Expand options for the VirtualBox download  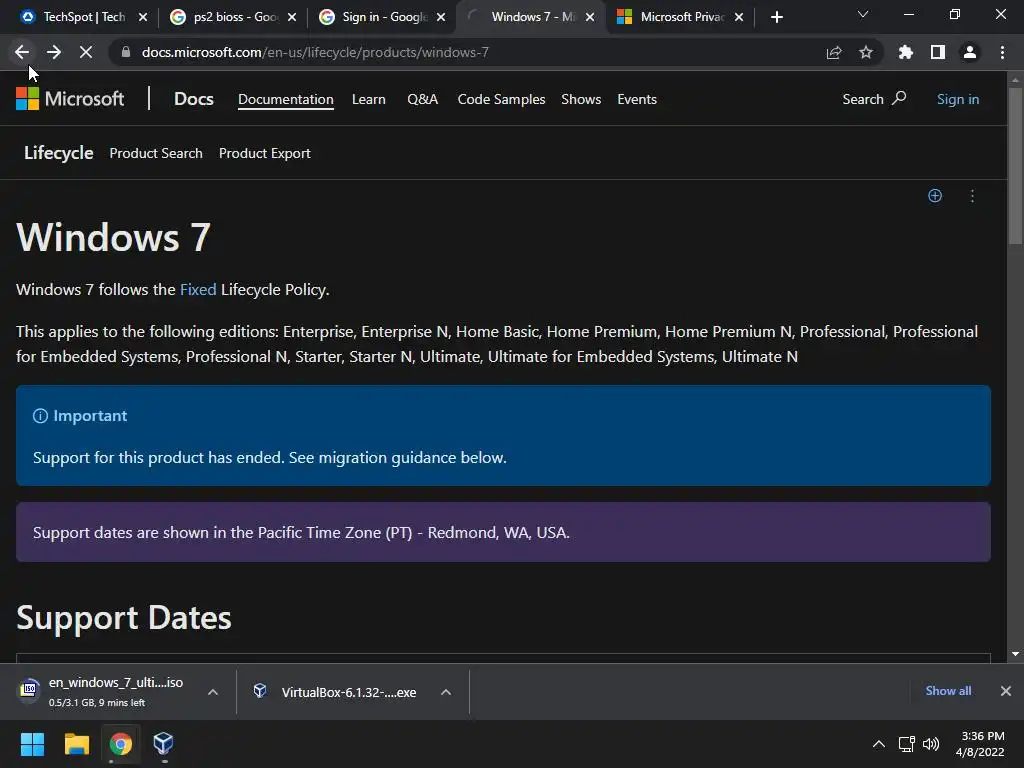tap(445, 692)
